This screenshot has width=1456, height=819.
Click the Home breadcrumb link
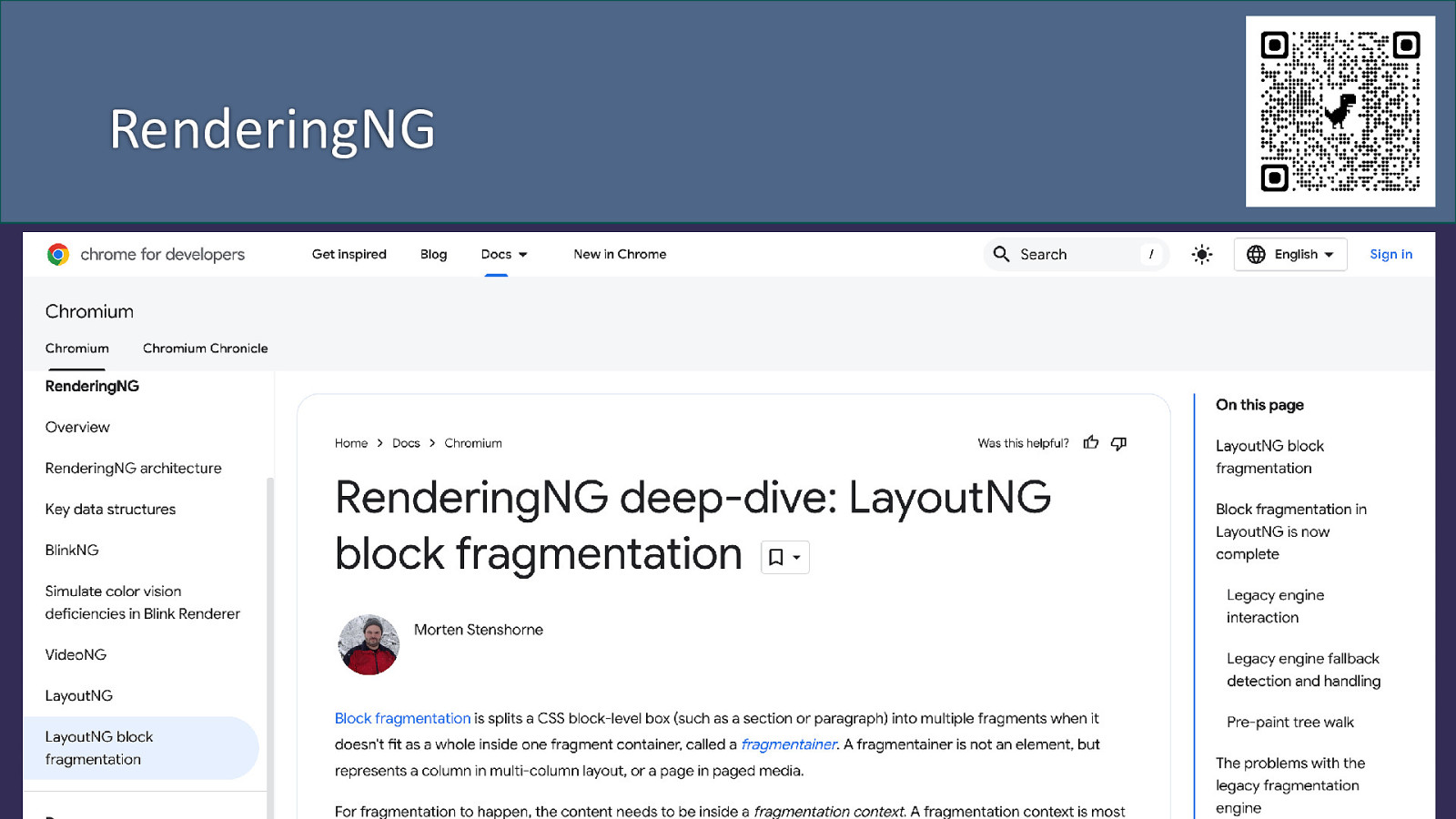point(351,443)
